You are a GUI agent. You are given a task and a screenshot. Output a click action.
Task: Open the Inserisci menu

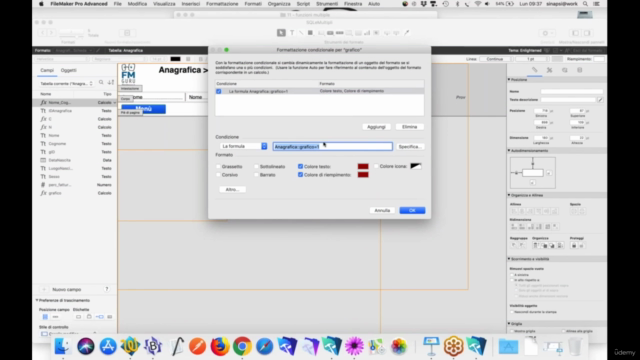coord(191,4)
